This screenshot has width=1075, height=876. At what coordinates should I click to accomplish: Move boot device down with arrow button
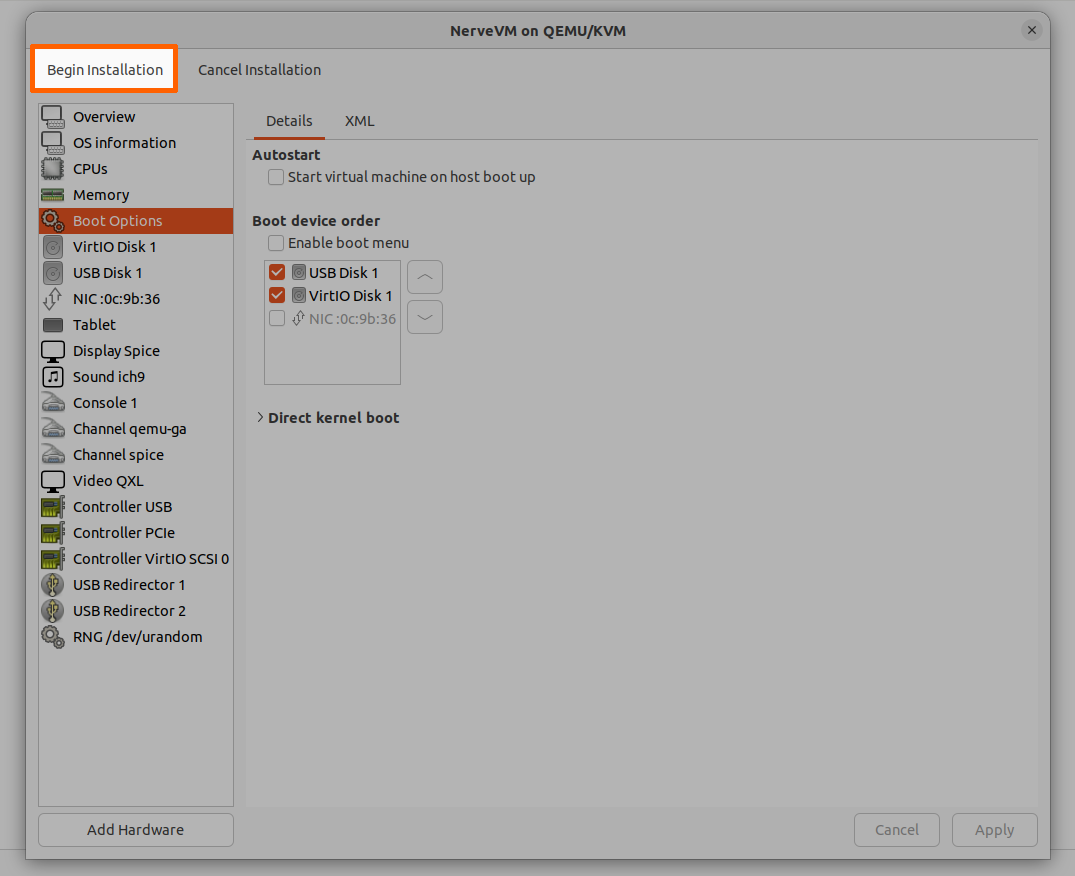(x=425, y=317)
